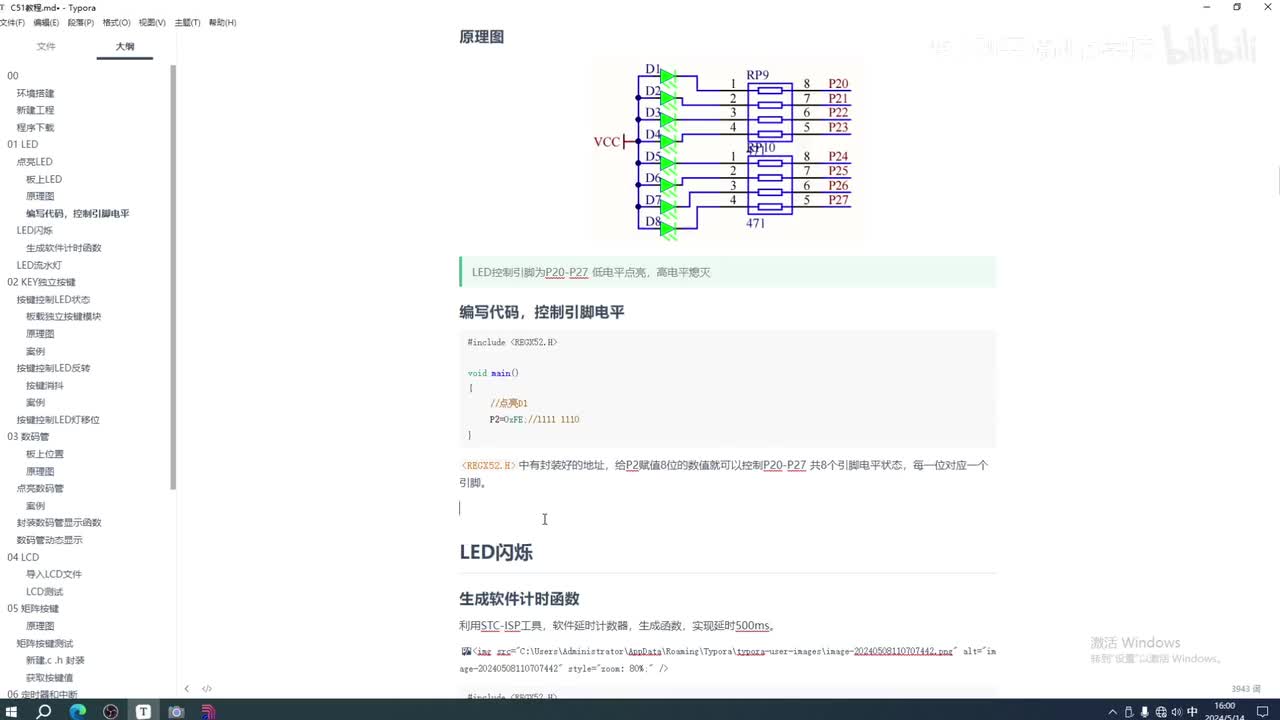
Task: Go to 板上位置 in outline
Action: point(45,454)
